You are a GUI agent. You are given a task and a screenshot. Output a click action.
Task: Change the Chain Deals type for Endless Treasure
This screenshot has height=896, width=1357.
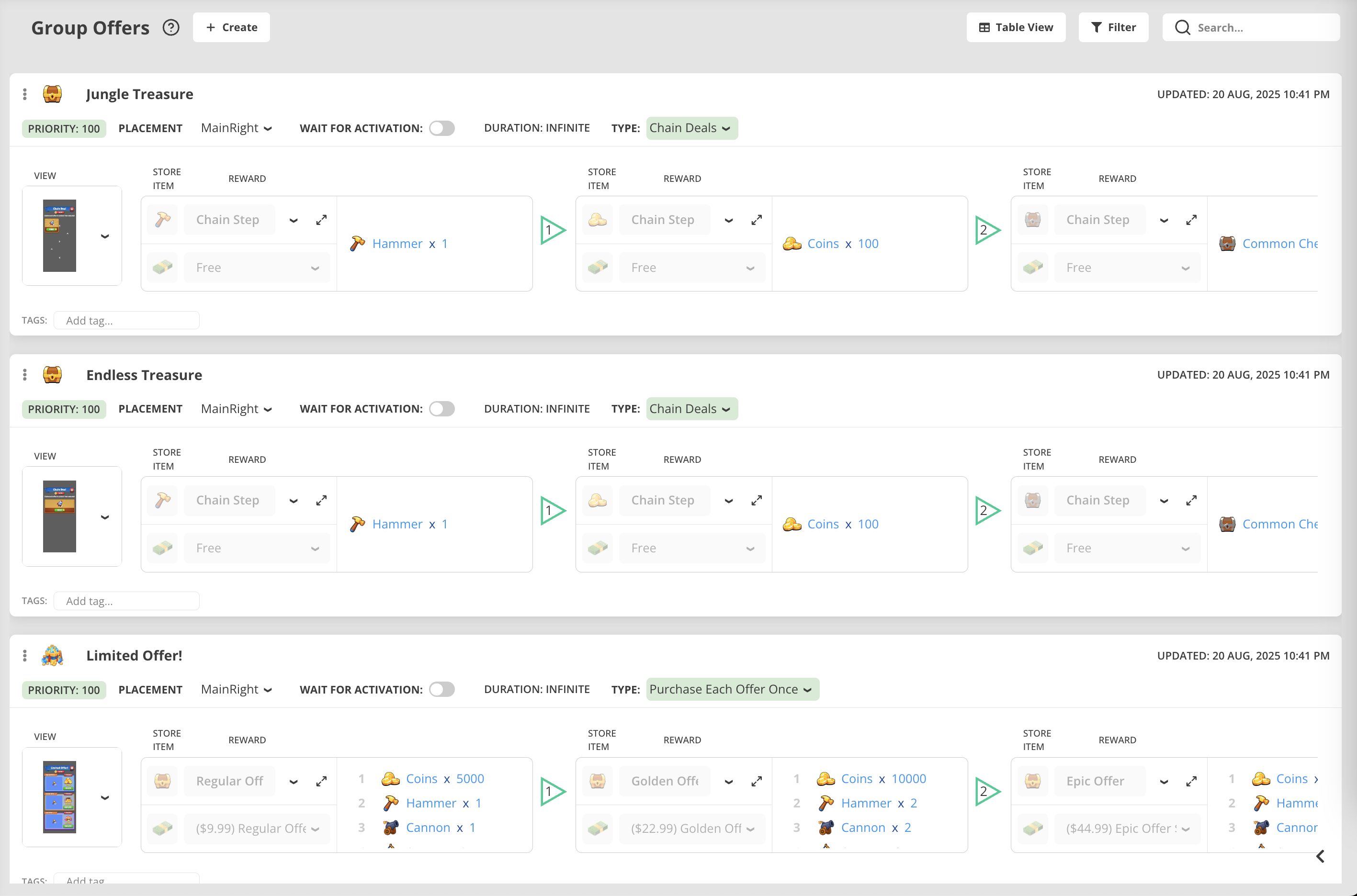(x=691, y=409)
